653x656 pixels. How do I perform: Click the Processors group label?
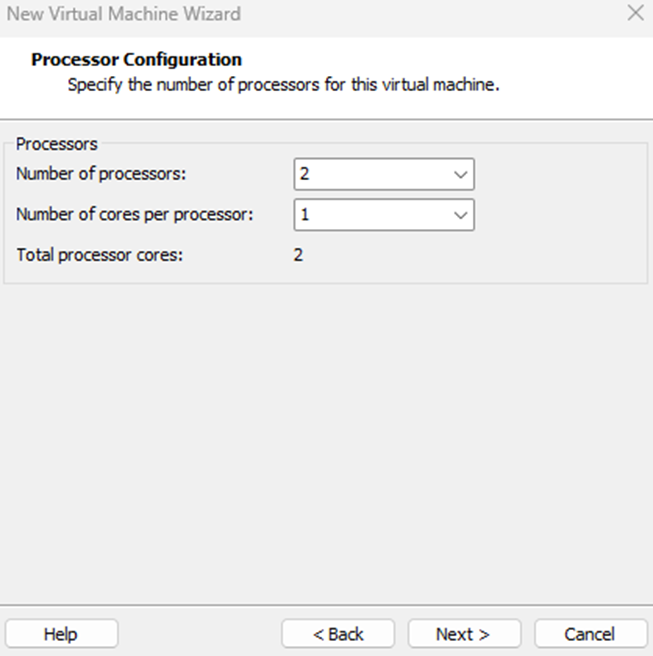[x=56, y=144]
